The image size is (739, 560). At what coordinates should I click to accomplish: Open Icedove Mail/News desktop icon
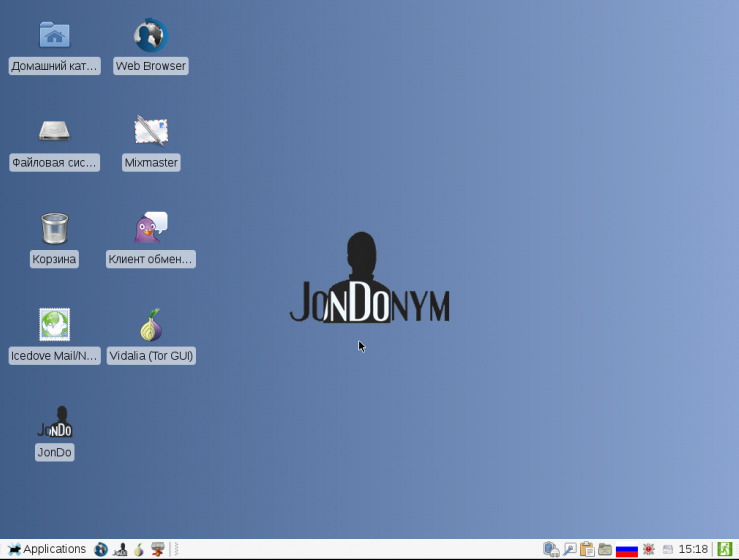click(55, 324)
